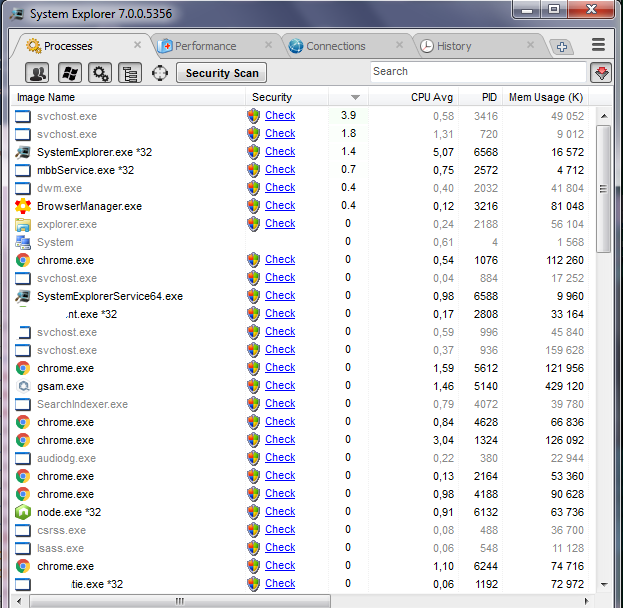This screenshot has height=608, width=623.
Task: Click Check link for node.exe *32
Action: coord(280,511)
